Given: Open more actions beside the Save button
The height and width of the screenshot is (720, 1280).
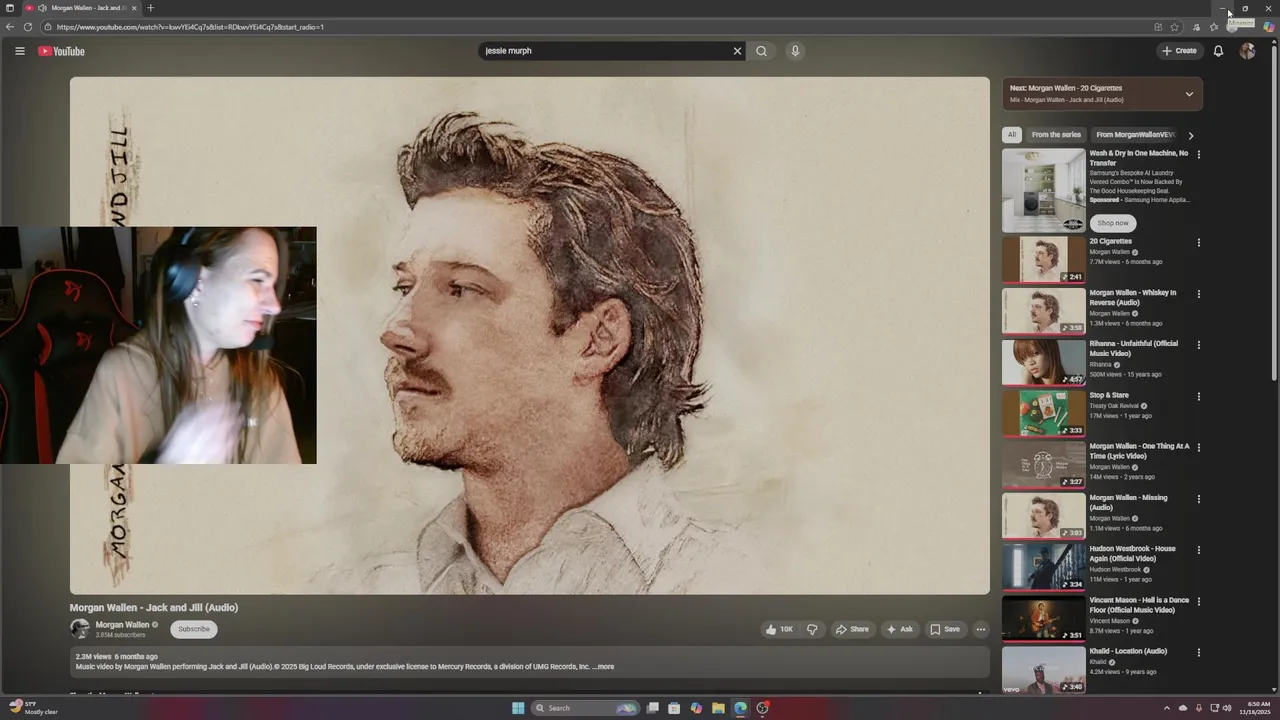Looking at the screenshot, I should click(981, 629).
